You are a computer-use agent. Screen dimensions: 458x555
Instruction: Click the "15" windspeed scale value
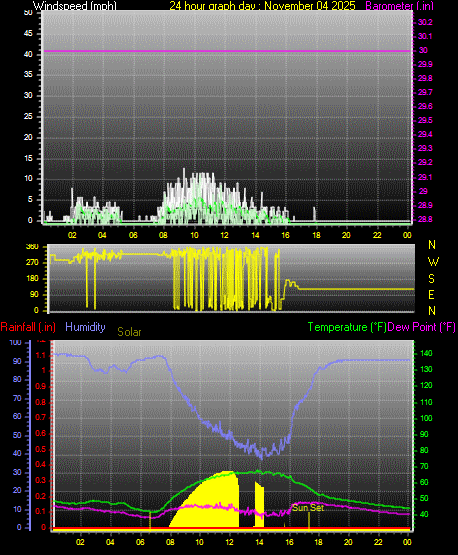(28, 158)
